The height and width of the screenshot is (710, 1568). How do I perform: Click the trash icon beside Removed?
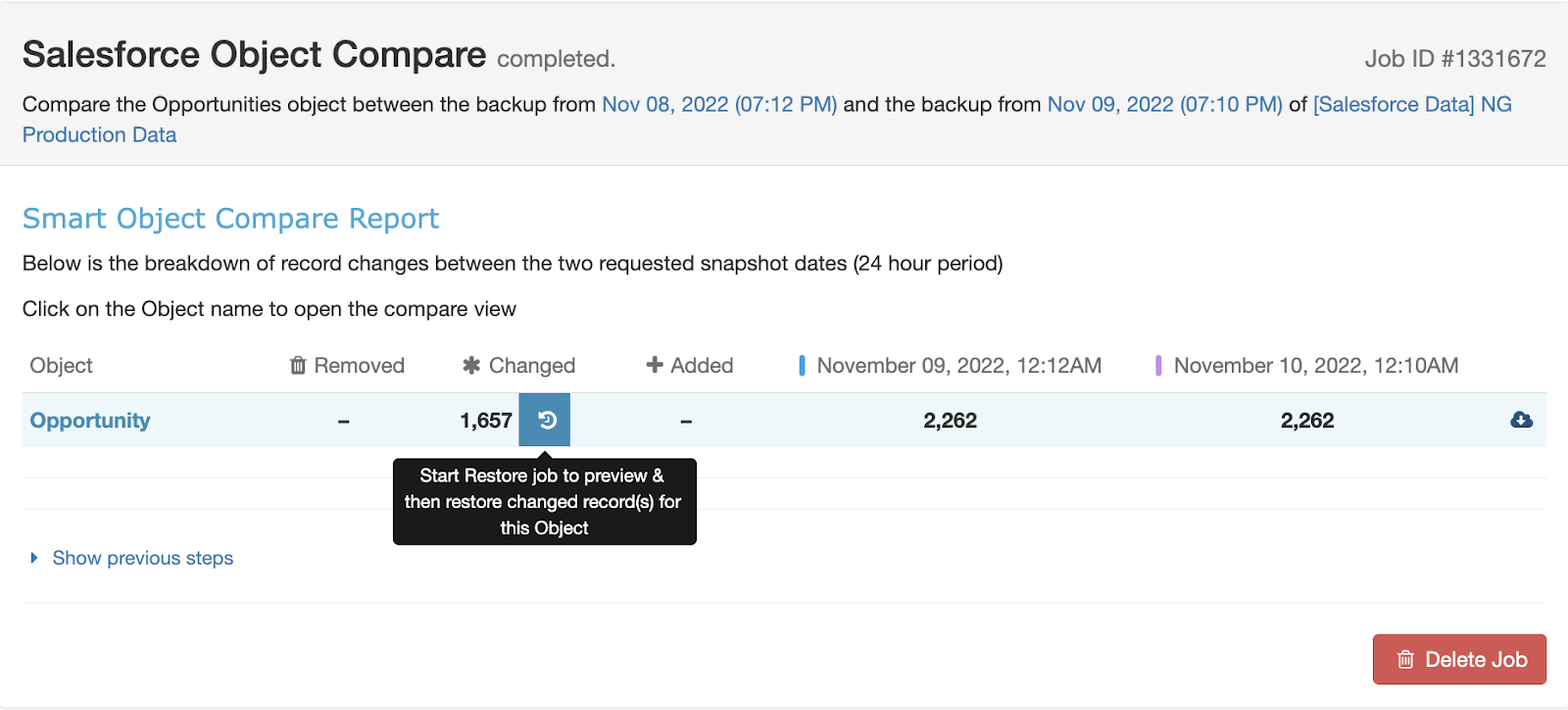298,366
